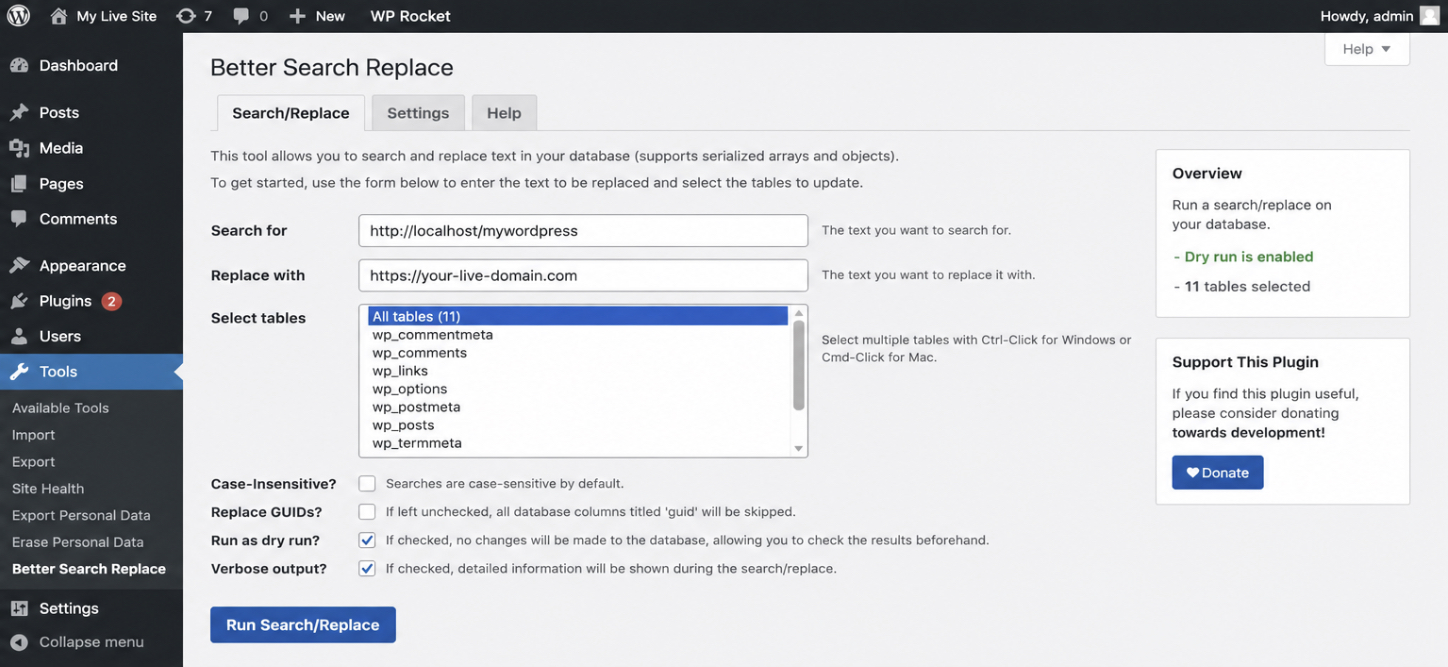Select wp_postmeta table
This screenshot has width=1448, height=667.
click(x=578, y=407)
